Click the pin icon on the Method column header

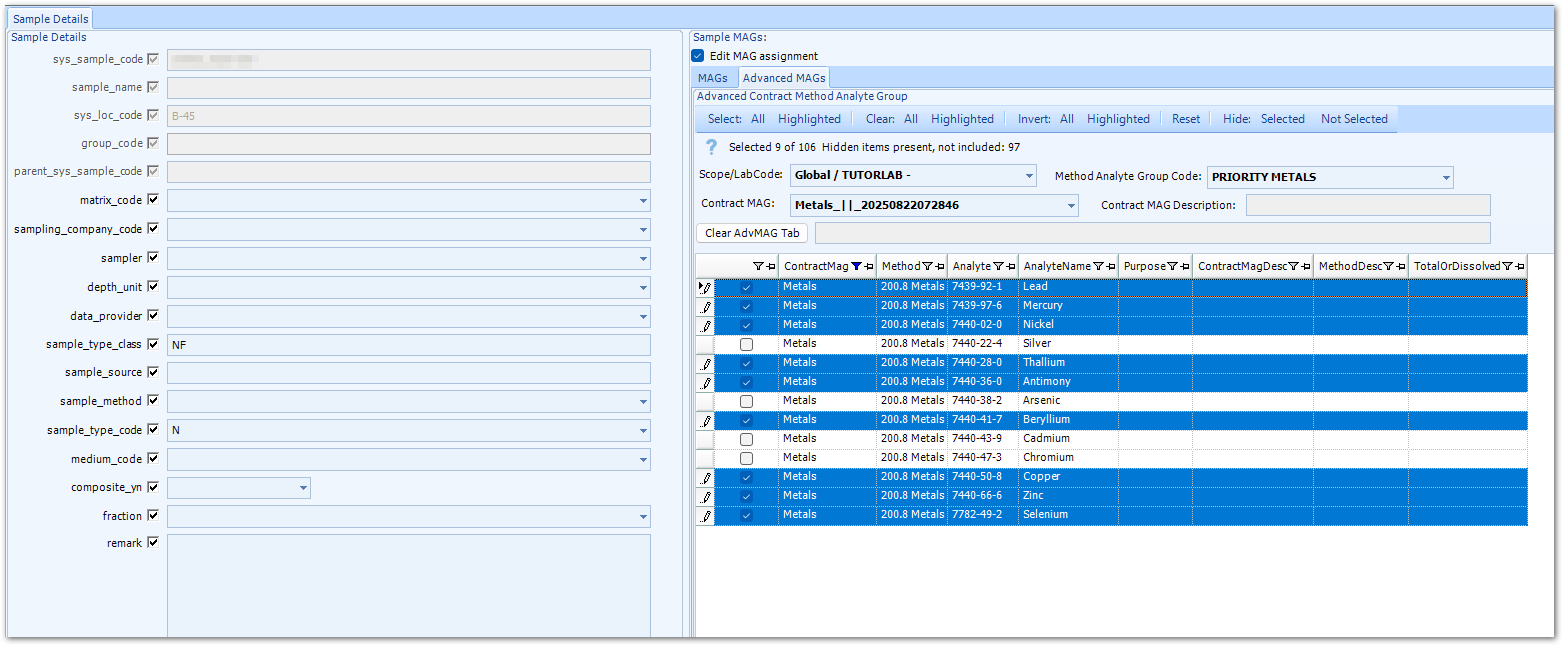click(x=939, y=266)
